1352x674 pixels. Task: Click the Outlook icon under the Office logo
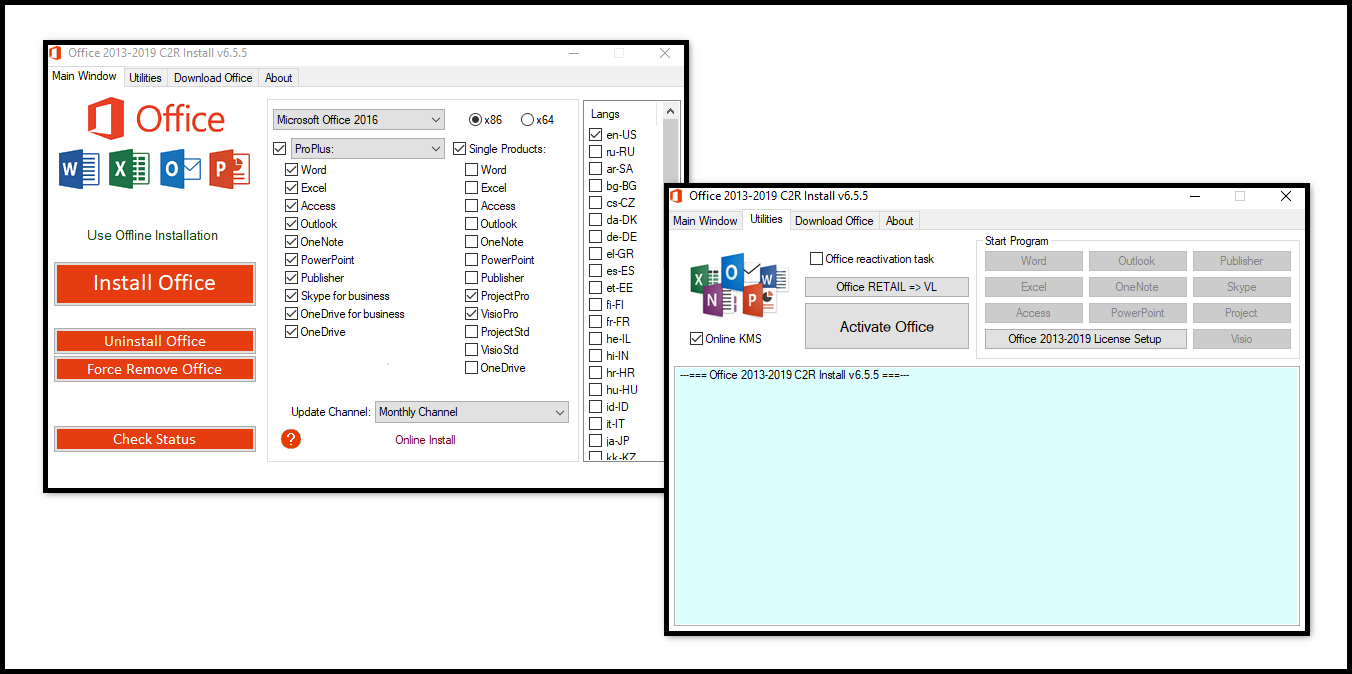point(180,169)
